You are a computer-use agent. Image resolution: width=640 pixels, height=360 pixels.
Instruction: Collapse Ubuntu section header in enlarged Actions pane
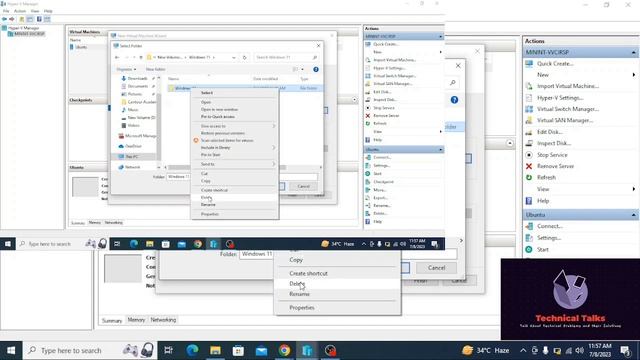[633, 215]
